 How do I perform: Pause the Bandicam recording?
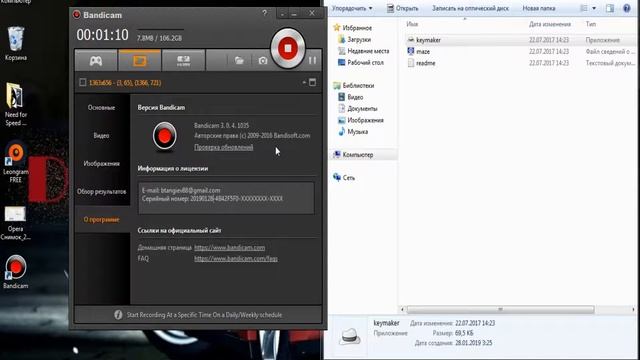312,61
